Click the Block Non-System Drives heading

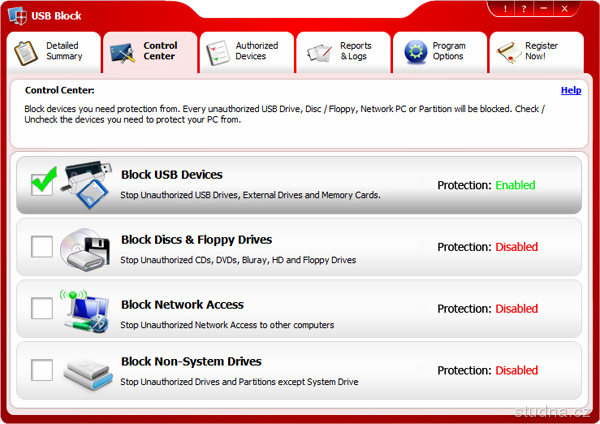click(x=191, y=362)
